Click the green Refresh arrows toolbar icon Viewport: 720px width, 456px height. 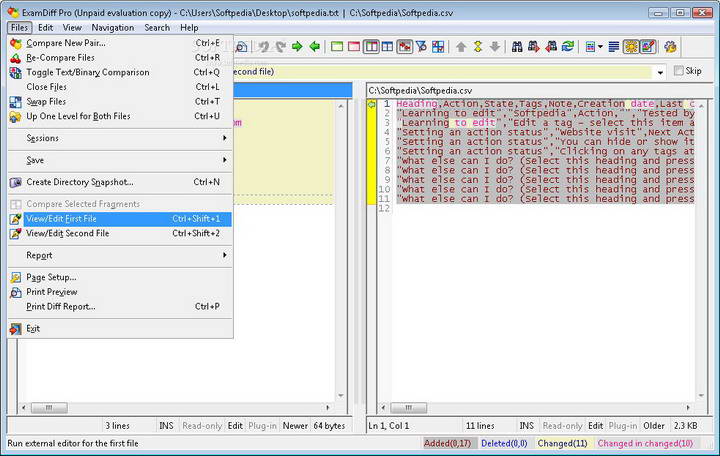point(568,47)
